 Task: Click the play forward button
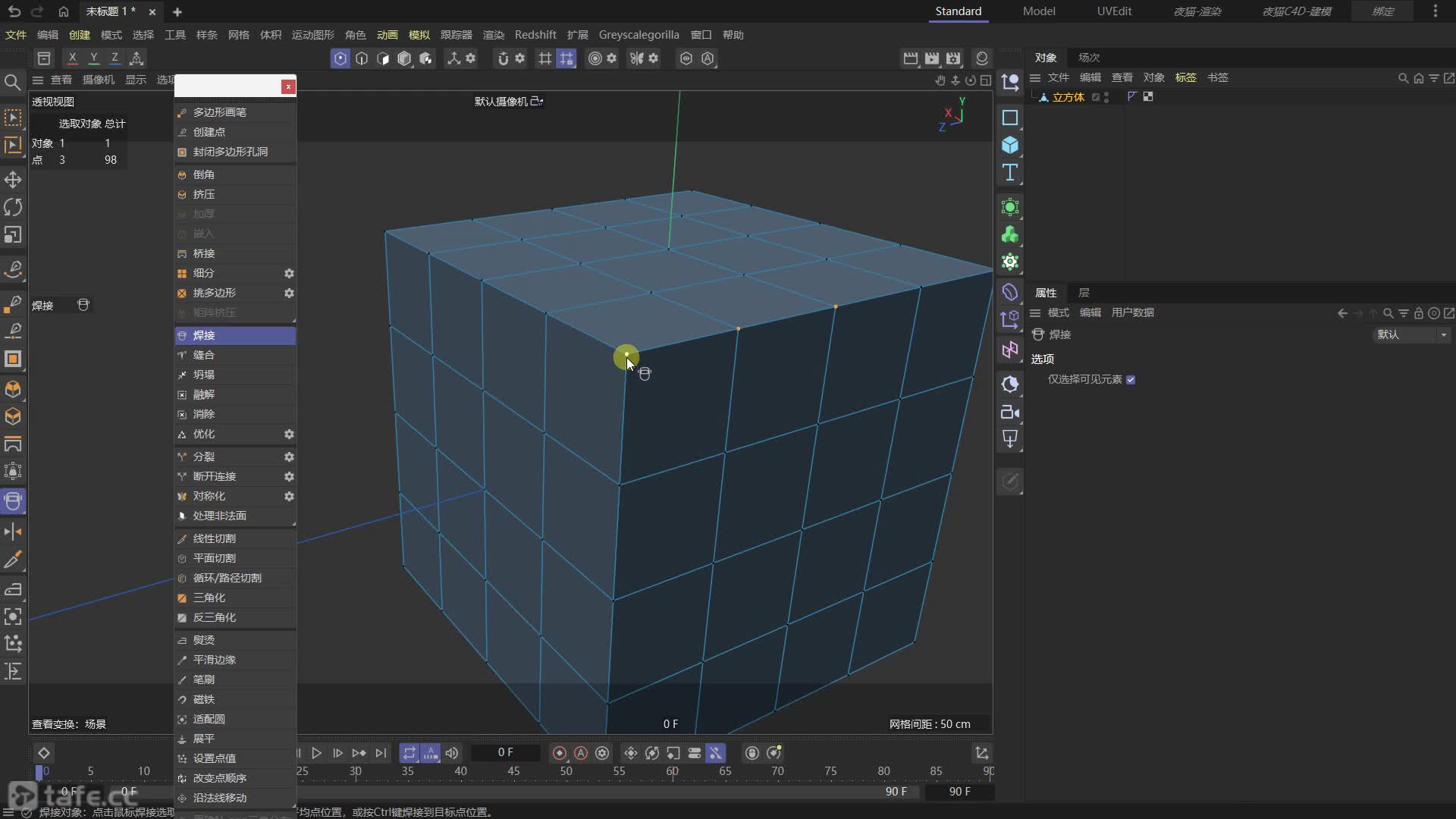[x=316, y=753]
